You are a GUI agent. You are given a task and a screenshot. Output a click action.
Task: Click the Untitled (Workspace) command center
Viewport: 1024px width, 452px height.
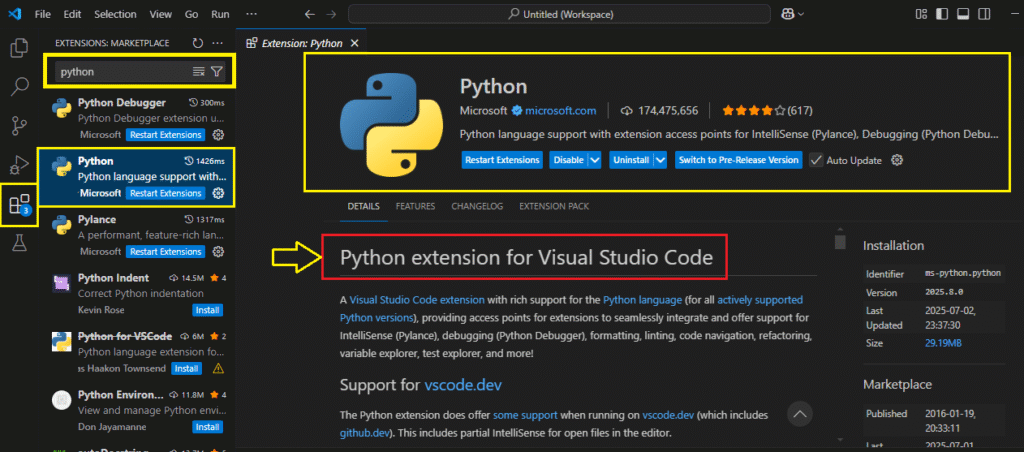point(560,14)
